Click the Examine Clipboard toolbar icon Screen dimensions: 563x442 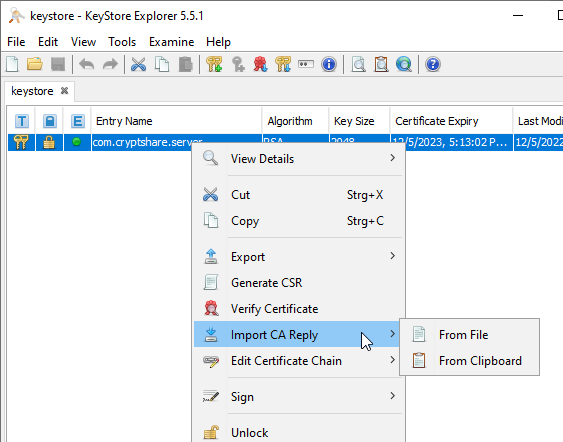click(381, 65)
